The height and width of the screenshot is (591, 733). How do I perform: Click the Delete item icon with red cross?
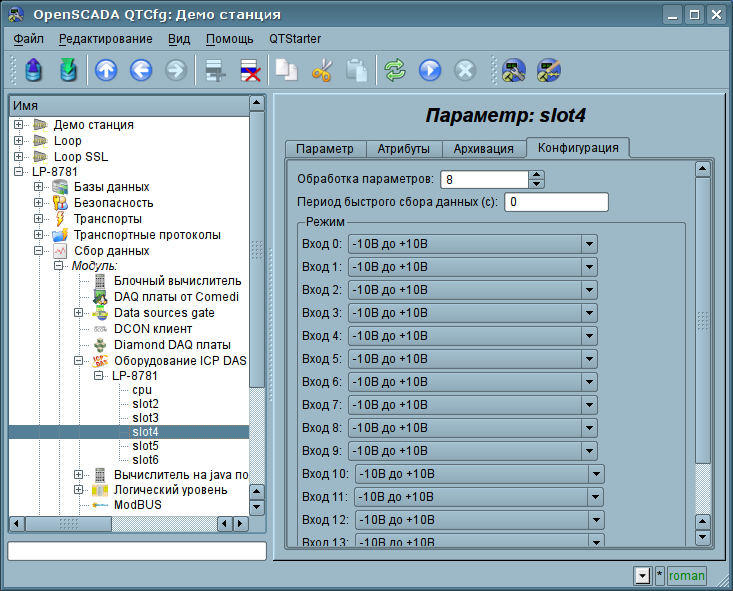point(249,70)
